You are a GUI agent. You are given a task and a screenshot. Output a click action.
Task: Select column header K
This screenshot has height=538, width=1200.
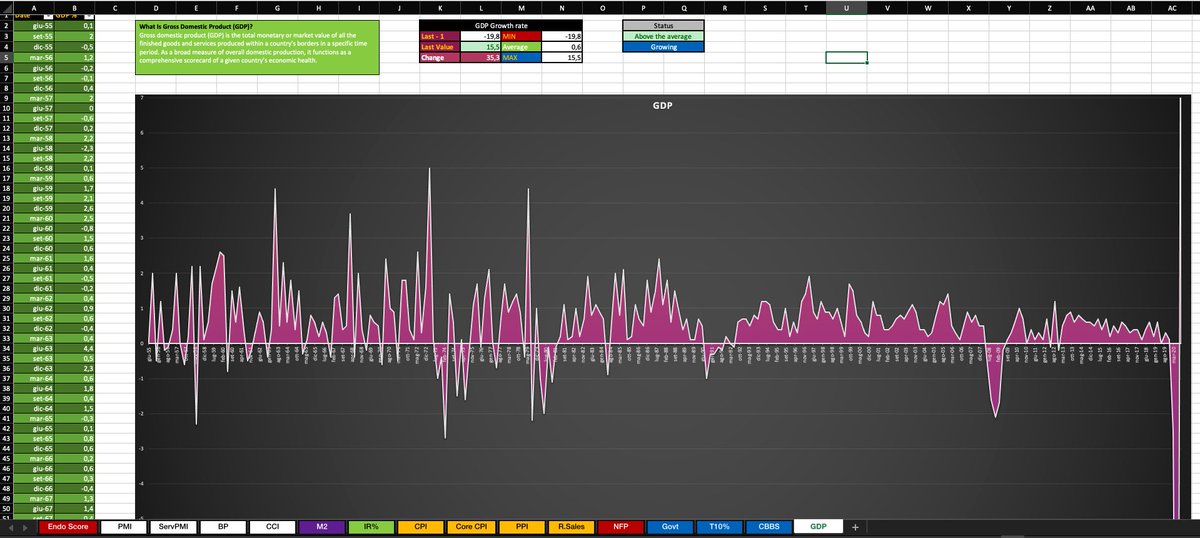[440, 7]
